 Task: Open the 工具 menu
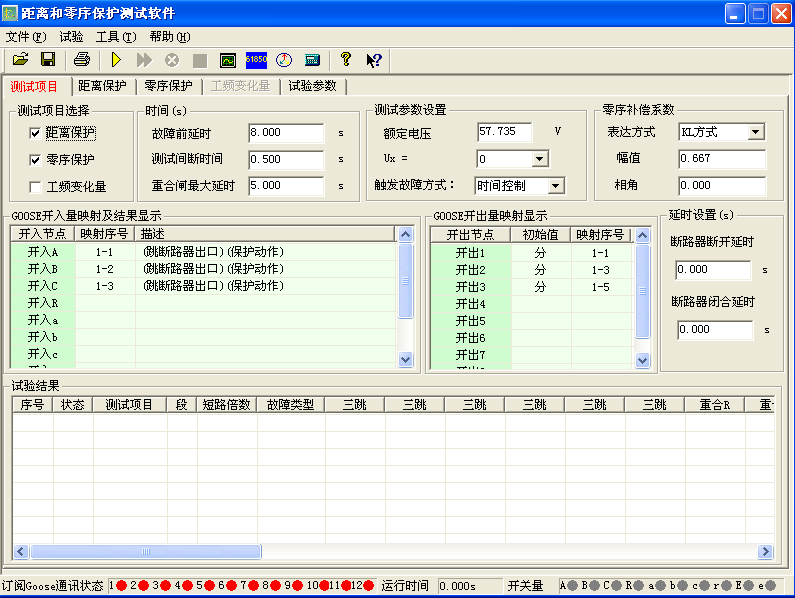113,37
